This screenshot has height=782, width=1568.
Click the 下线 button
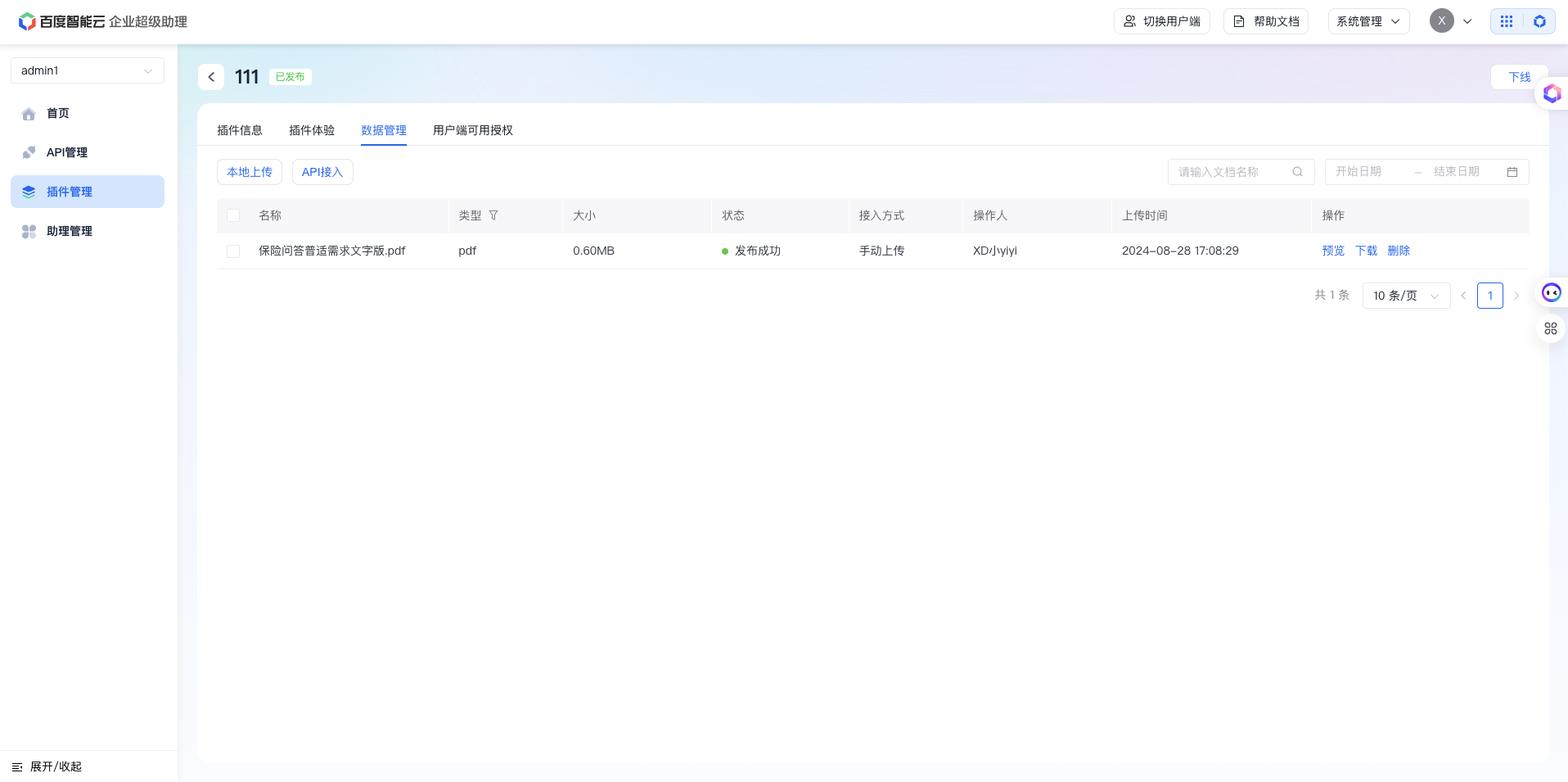click(1520, 77)
